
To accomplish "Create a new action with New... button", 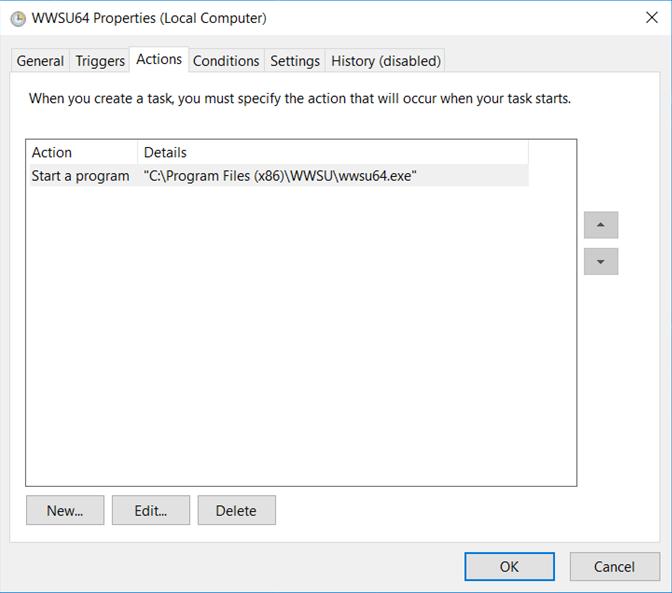I will 65,510.
